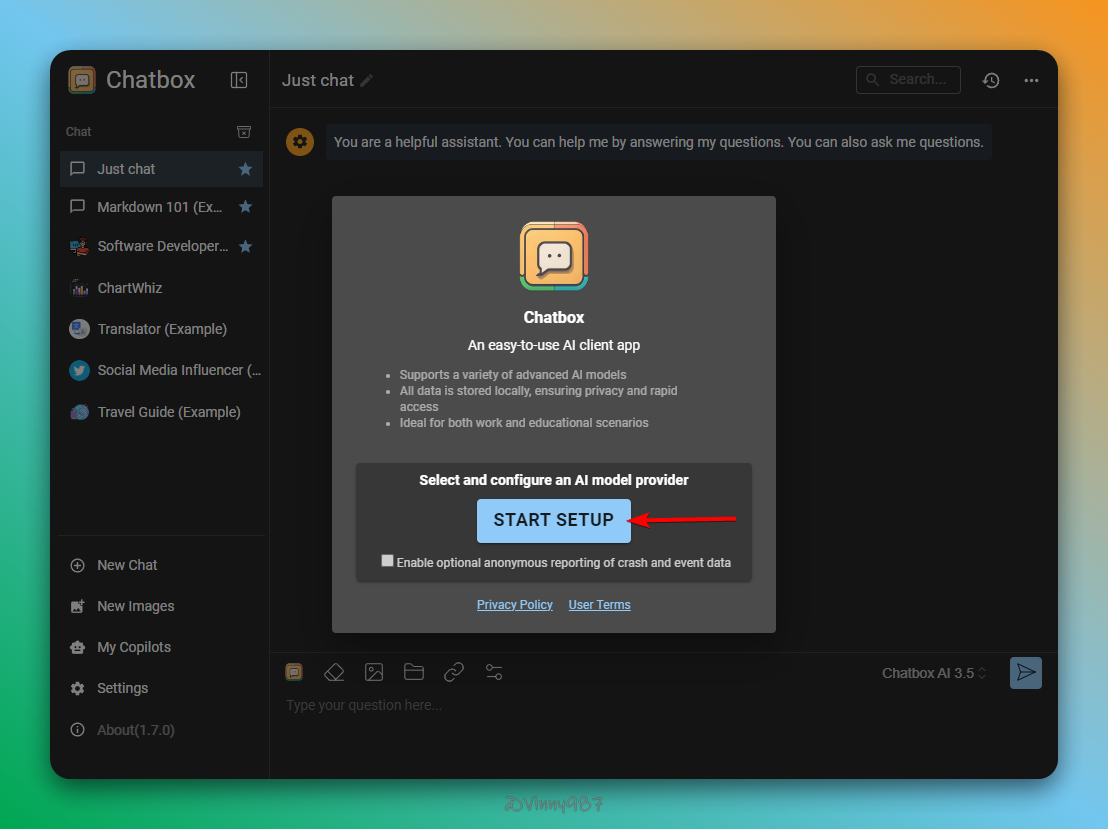
Task: Click the pencil icon to rename chat
Action: coord(367,81)
